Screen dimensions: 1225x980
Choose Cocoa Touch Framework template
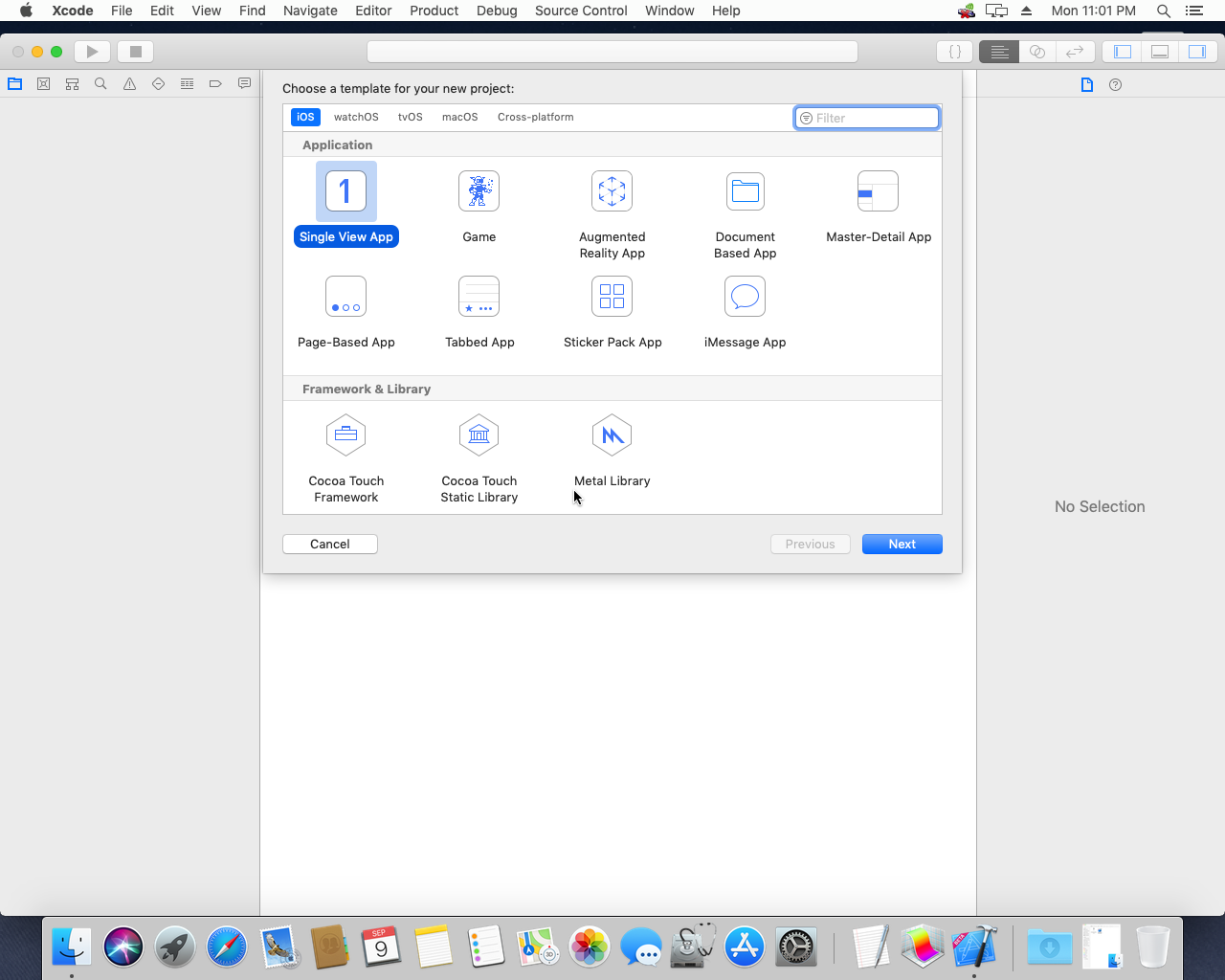click(x=346, y=459)
